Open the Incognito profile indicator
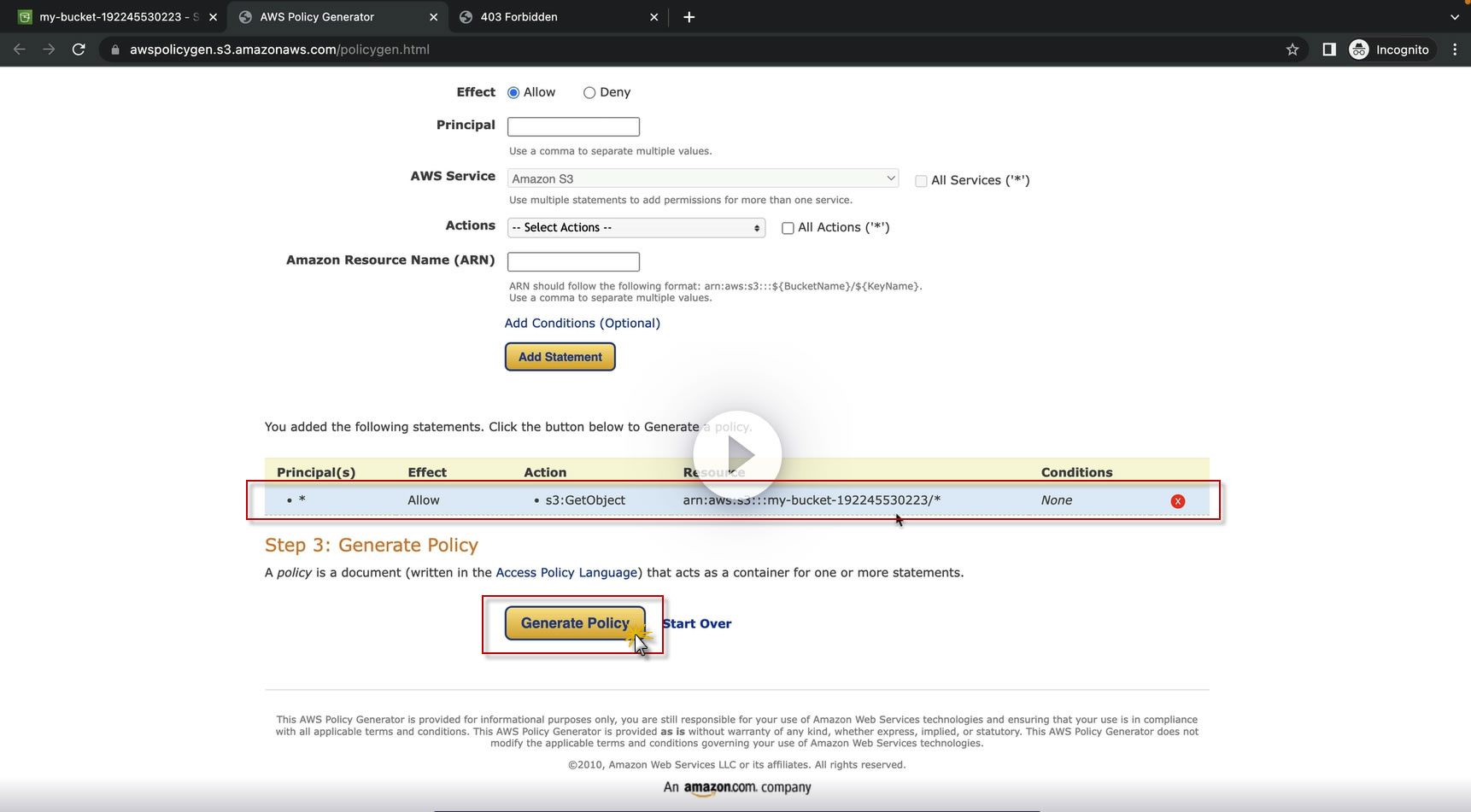Viewport: 1471px width, 812px height. tap(1389, 50)
